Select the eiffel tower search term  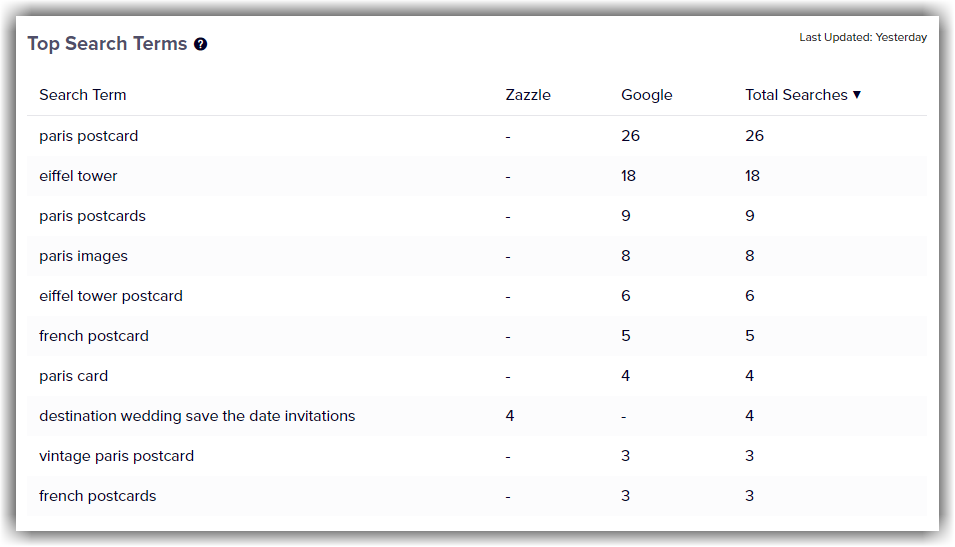point(78,176)
